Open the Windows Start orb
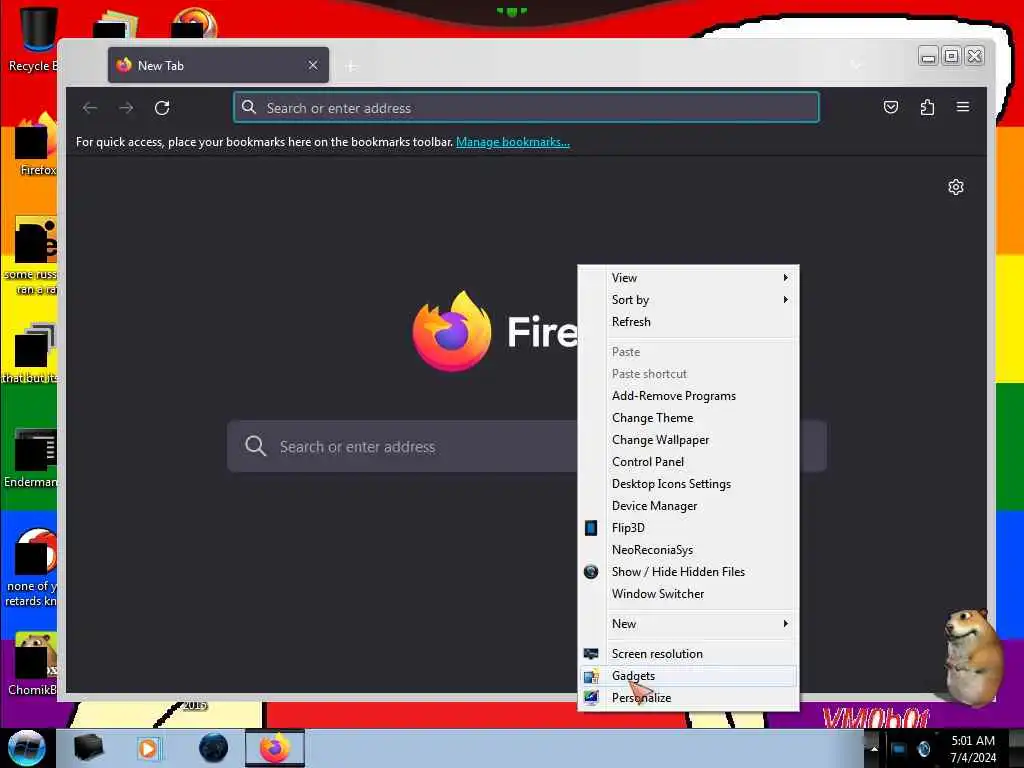 point(26,748)
